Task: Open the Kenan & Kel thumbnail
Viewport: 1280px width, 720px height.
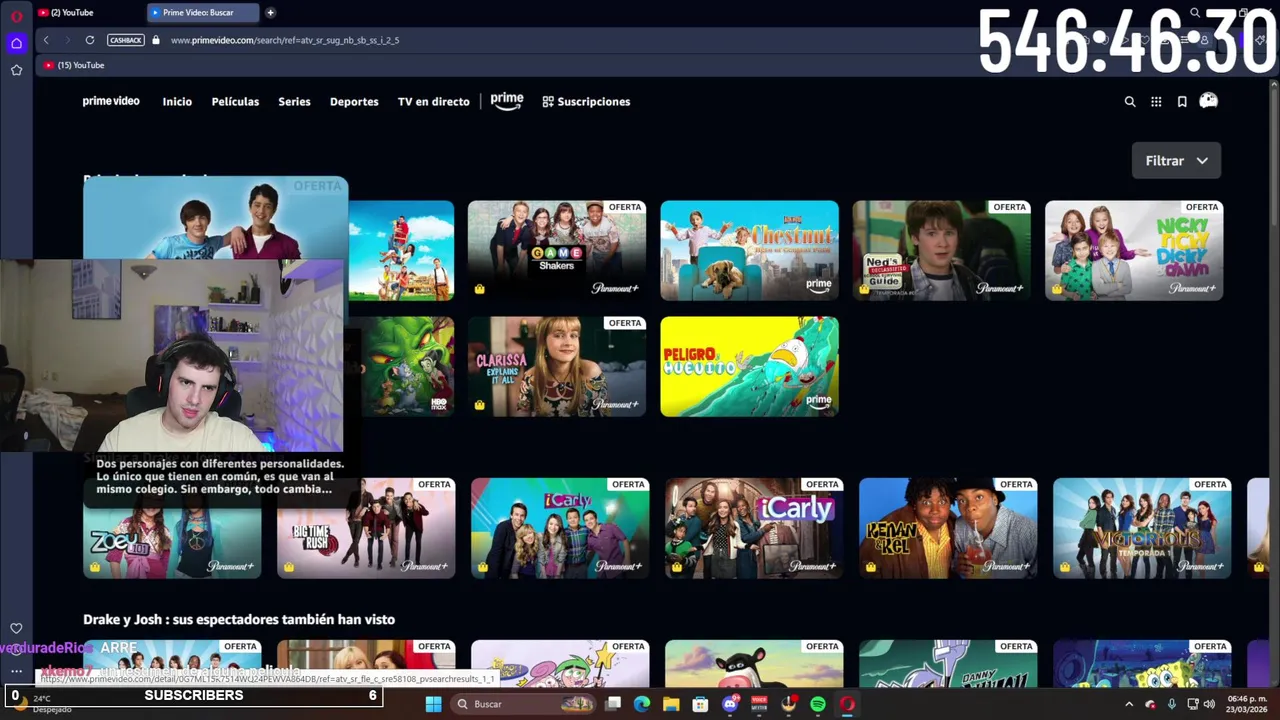Action: [948, 528]
